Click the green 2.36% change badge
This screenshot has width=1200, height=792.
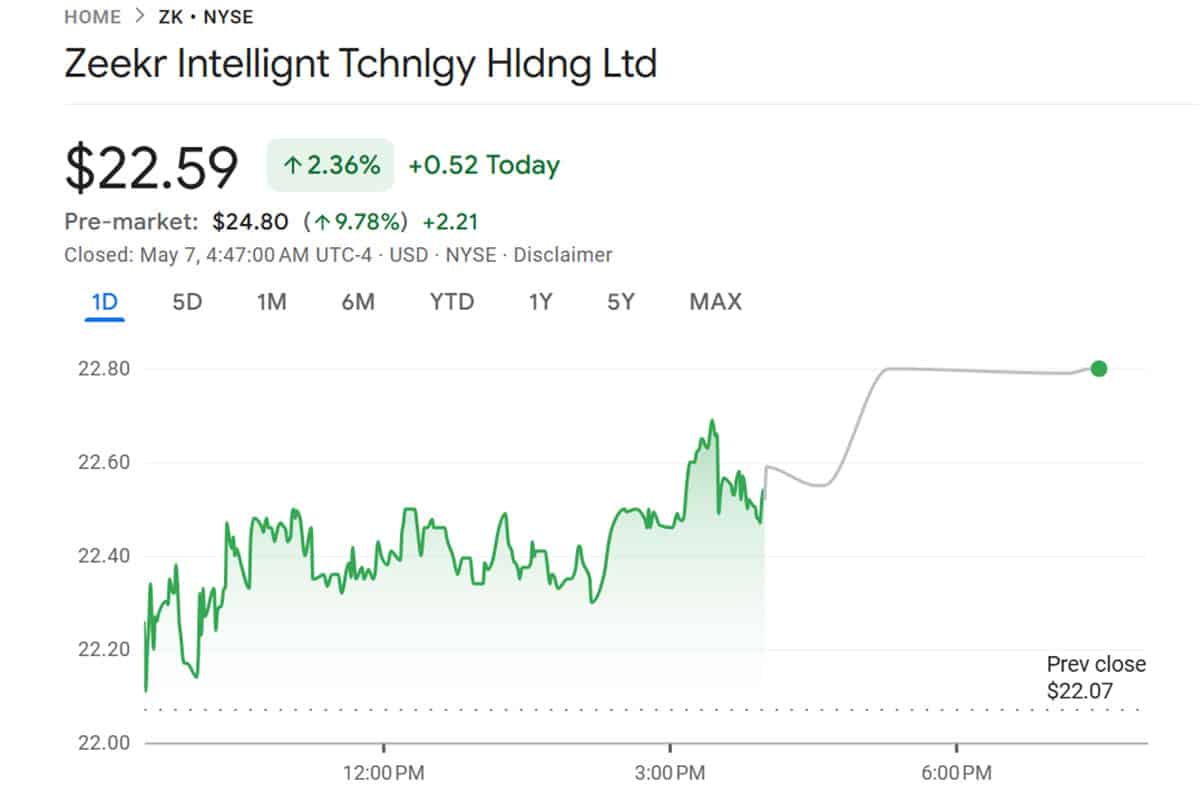(x=331, y=165)
